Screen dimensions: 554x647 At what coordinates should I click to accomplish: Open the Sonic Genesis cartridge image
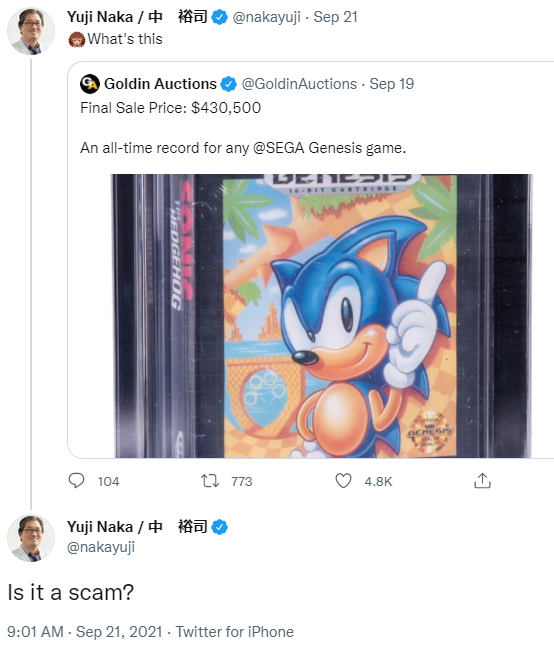[x=322, y=316]
